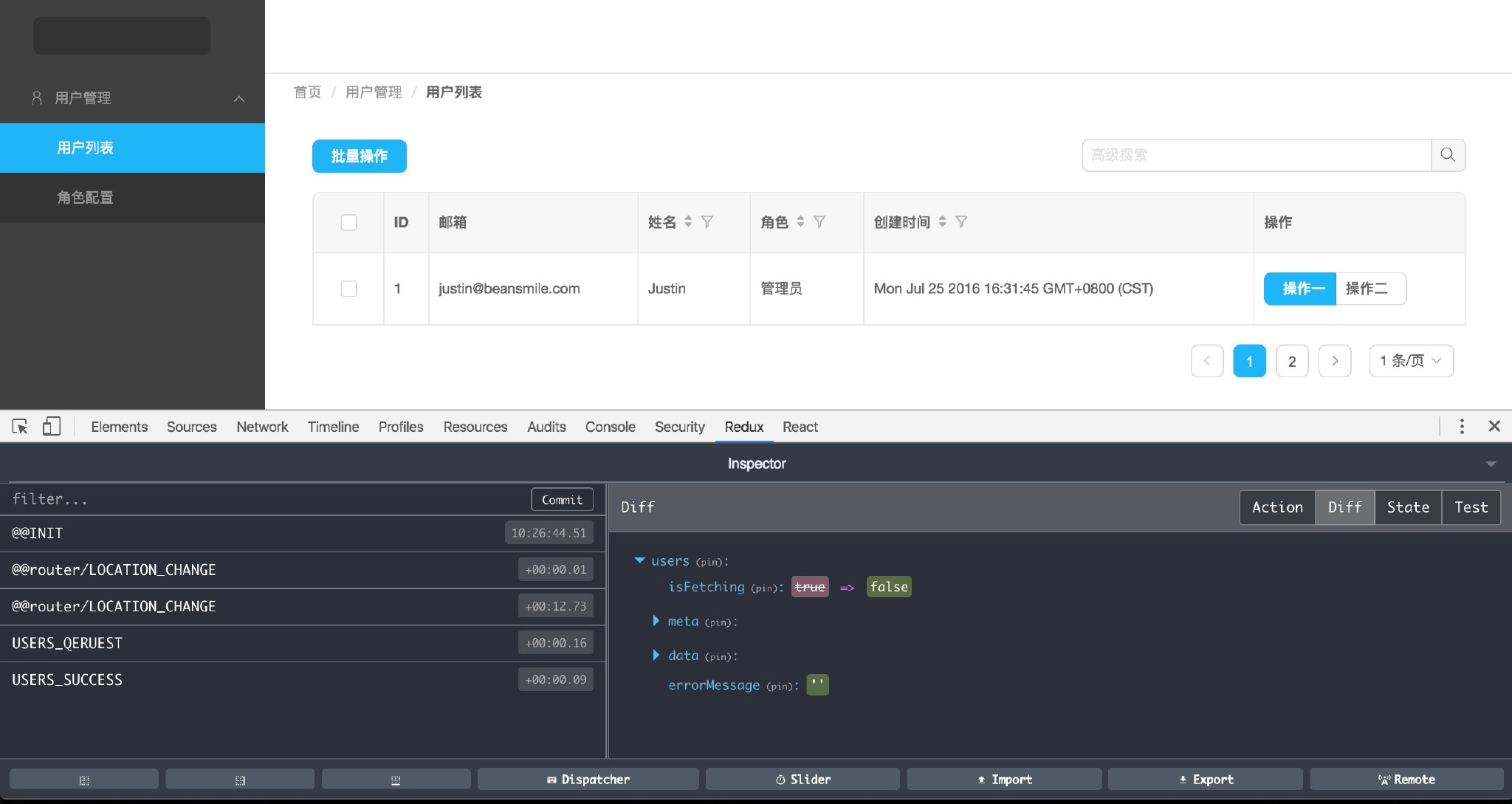Click the 批量操作 button
Viewport: 1512px width, 804px height.
click(359, 156)
